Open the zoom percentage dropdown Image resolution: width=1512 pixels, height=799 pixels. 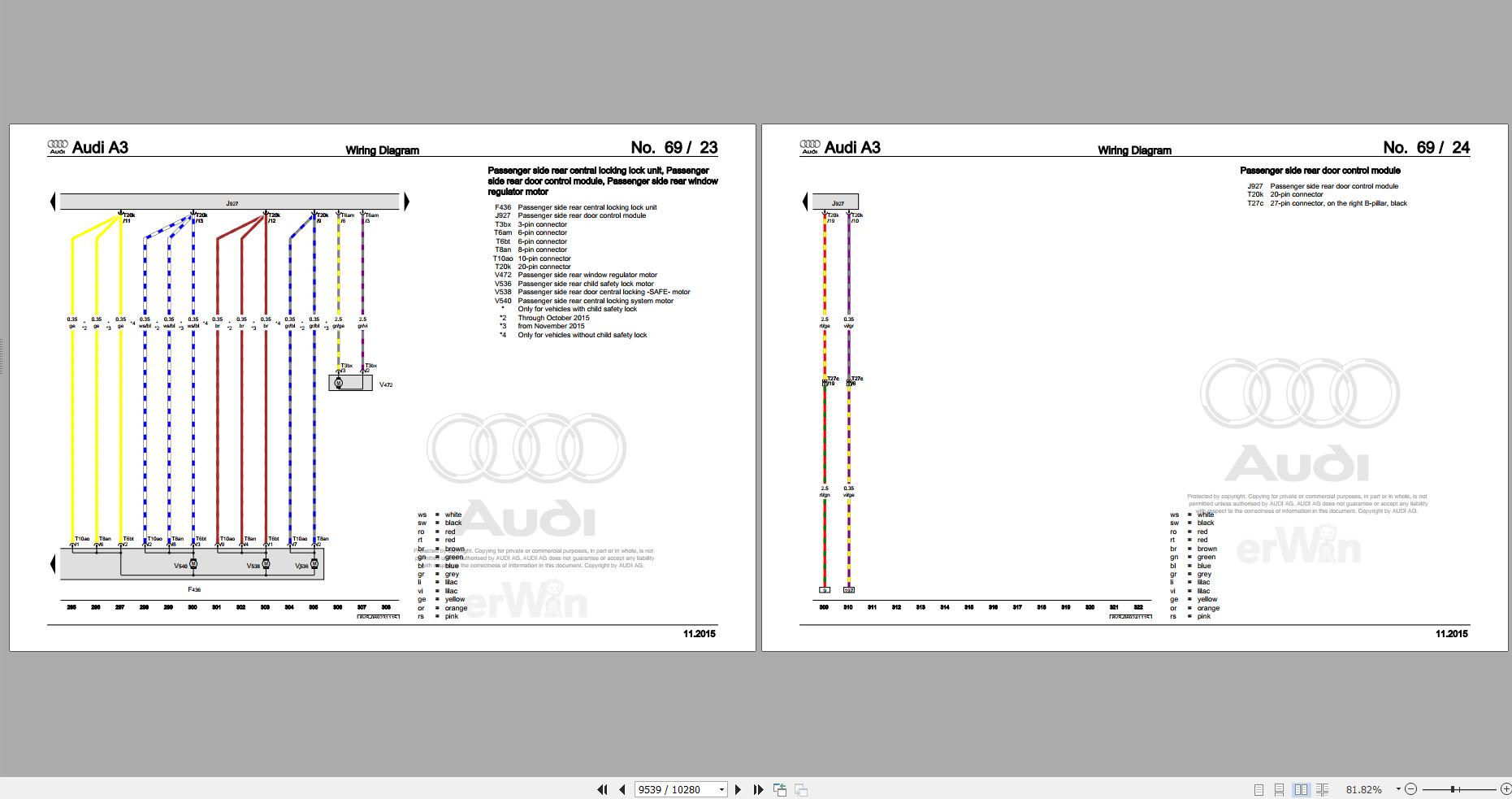coord(1398,789)
